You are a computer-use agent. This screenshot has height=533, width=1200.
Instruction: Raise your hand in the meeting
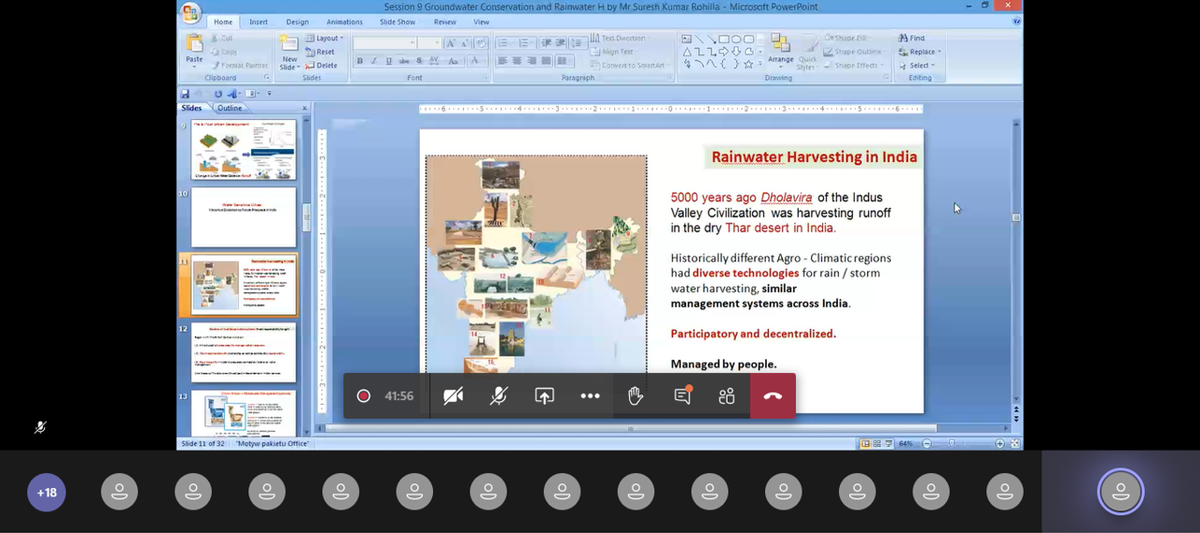coord(635,396)
